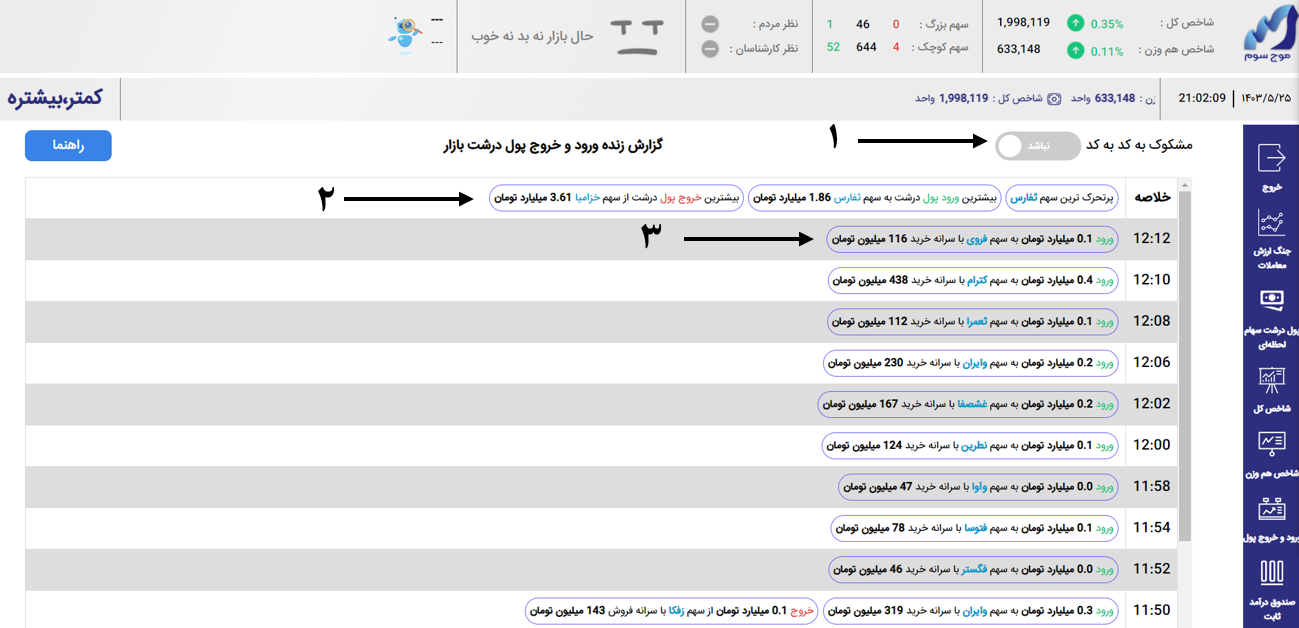Click the شاخص هم وزن value 633,148 in header
Screen dimensions: 1299x628
(x=1019, y=49)
